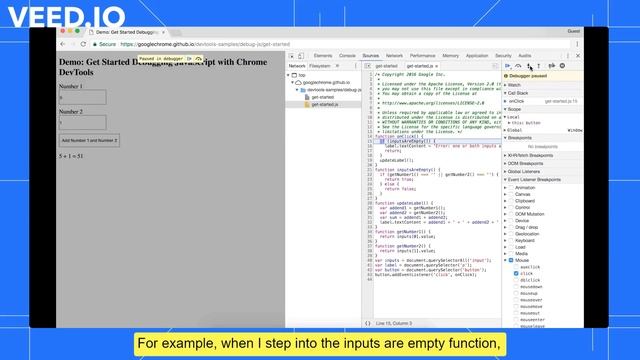The width and height of the screenshot is (640, 360).
Task: Open DevTools customize three-dot menu
Action: click(x=567, y=56)
